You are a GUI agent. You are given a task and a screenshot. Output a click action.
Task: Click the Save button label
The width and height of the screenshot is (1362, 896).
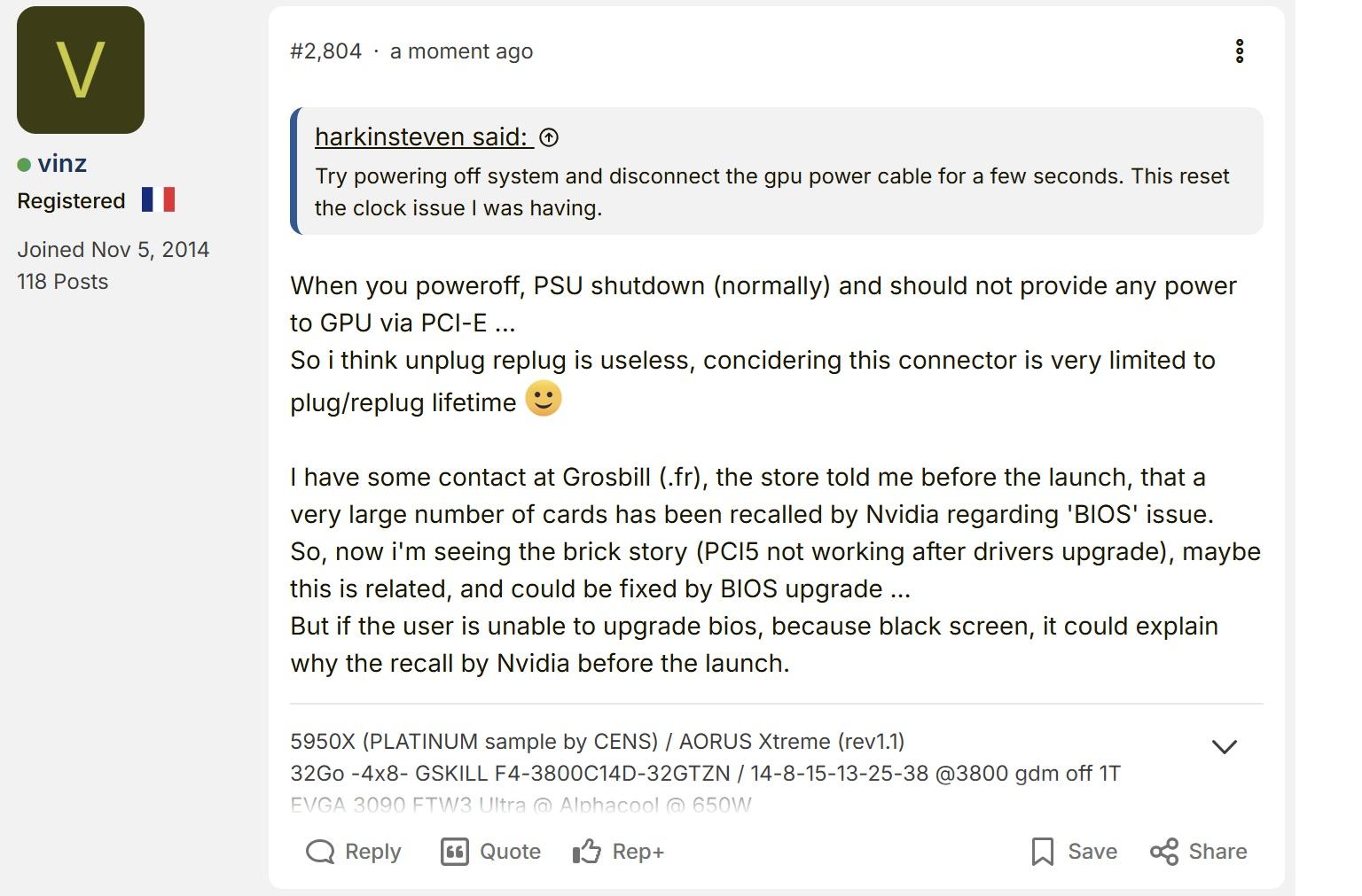click(1092, 852)
